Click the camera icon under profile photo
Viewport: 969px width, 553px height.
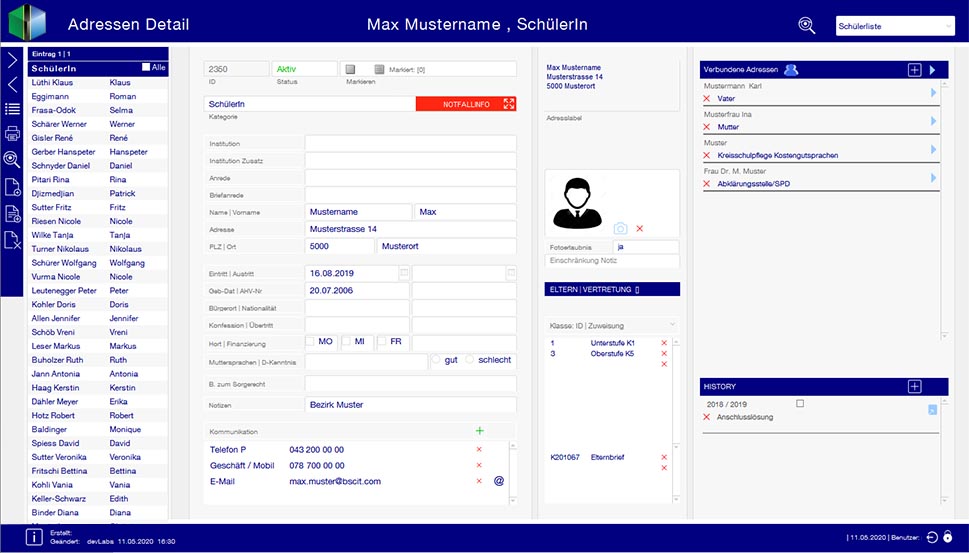click(x=620, y=229)
